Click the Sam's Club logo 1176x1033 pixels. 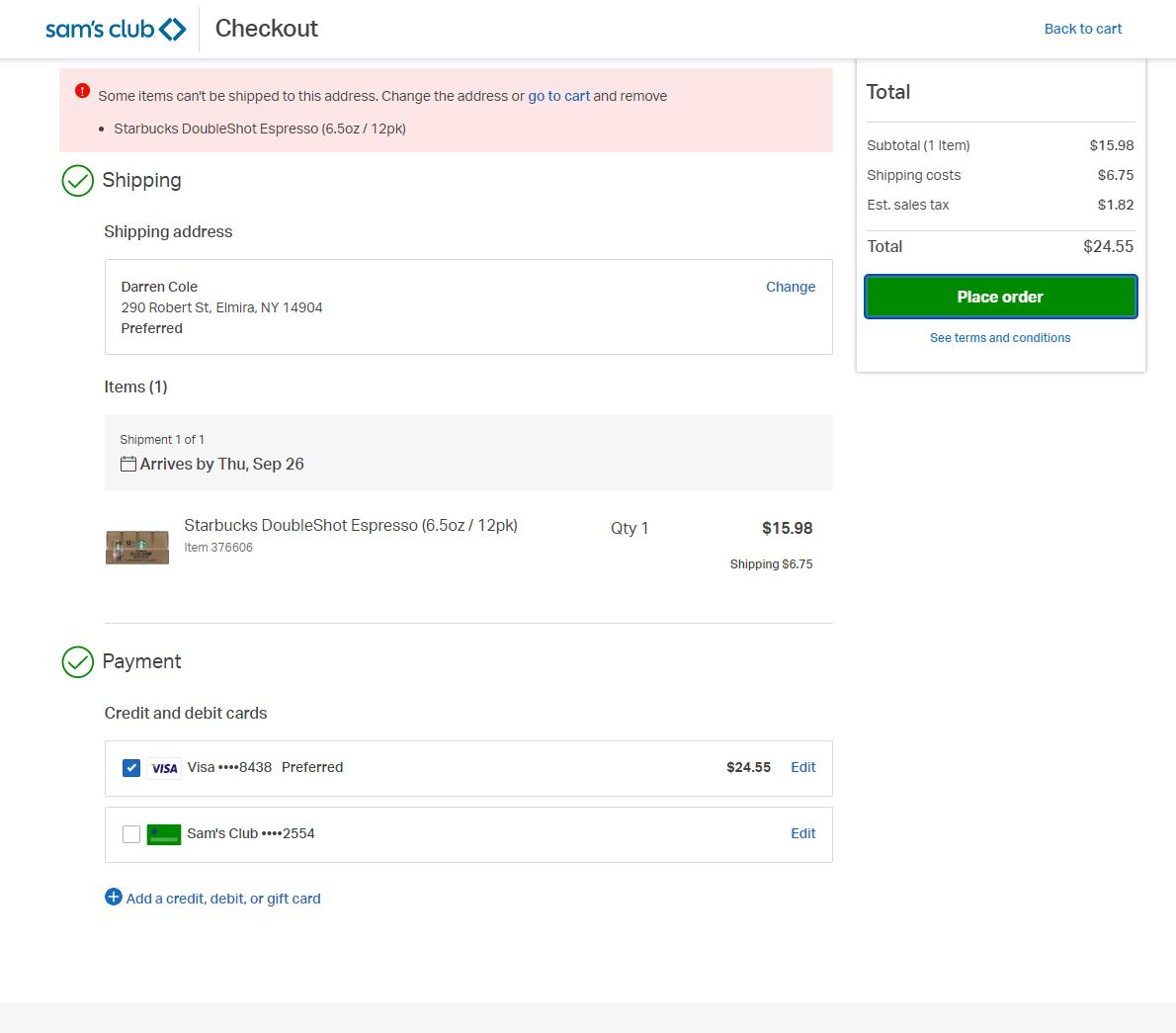(x=116, y=29)
